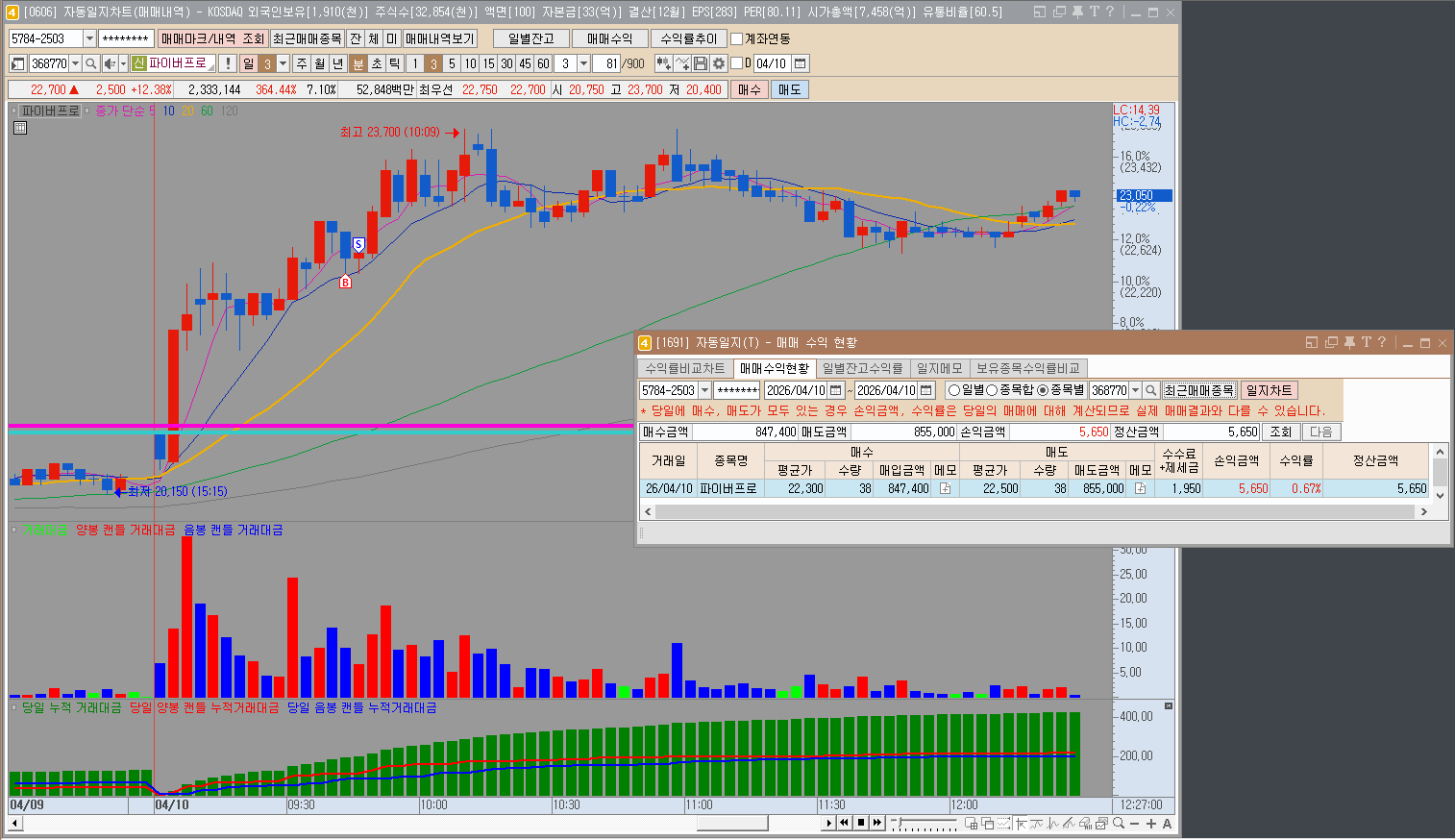Switch to the 매매수익현황 tab
Screen dimensions: 1455x840
pos(775,368)
